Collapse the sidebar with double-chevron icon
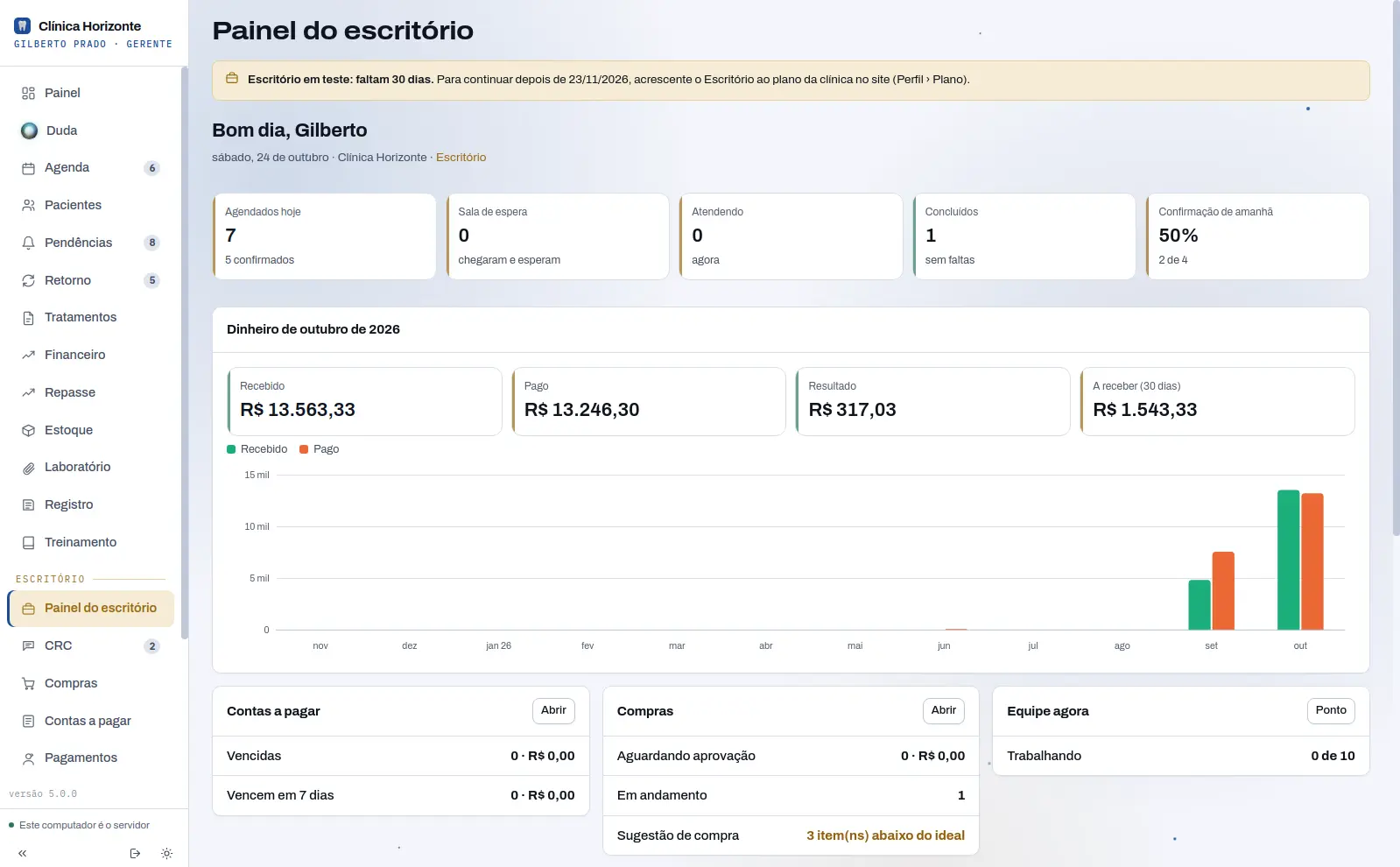 click(x=23, y=853)
